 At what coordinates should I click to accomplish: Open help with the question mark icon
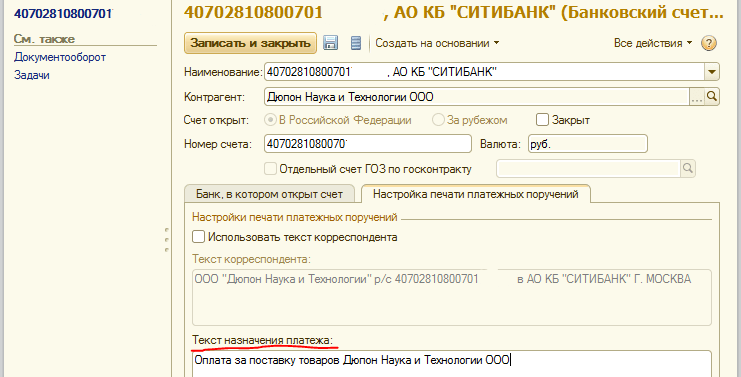(708, 43)
